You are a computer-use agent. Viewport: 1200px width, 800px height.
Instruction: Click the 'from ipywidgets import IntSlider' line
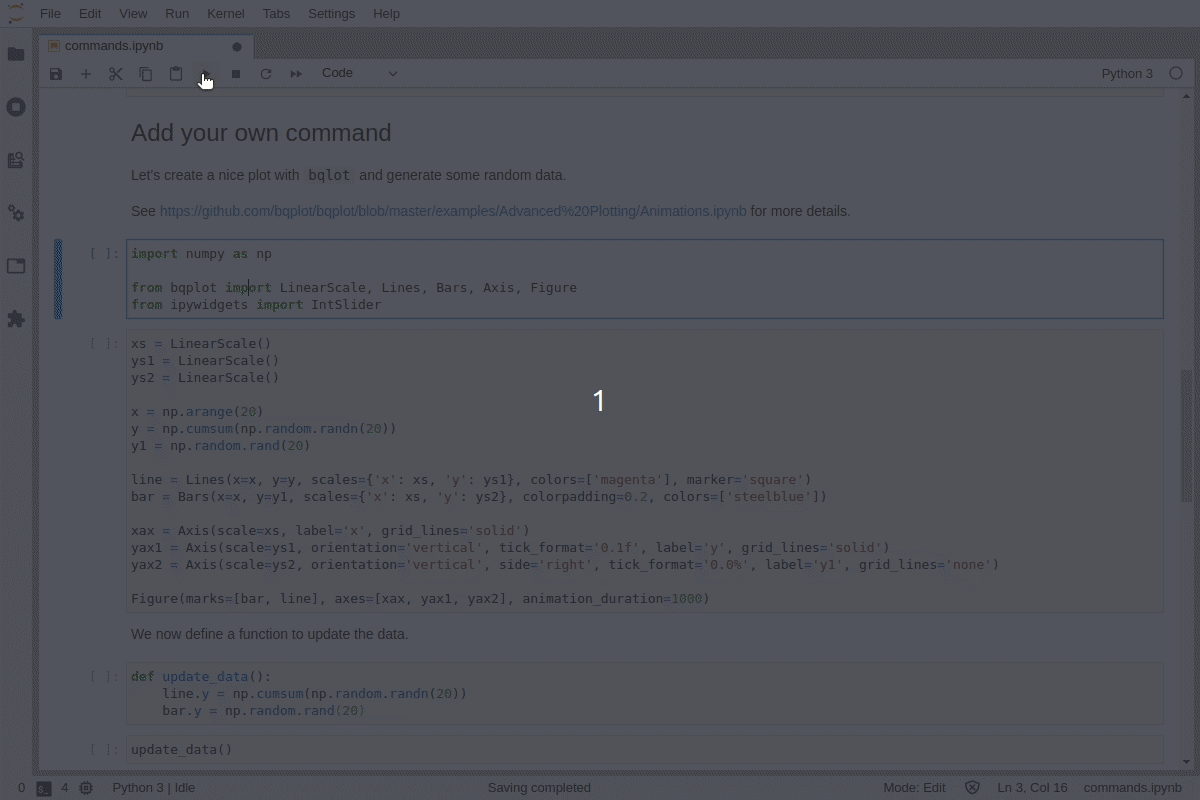point(256,304)
